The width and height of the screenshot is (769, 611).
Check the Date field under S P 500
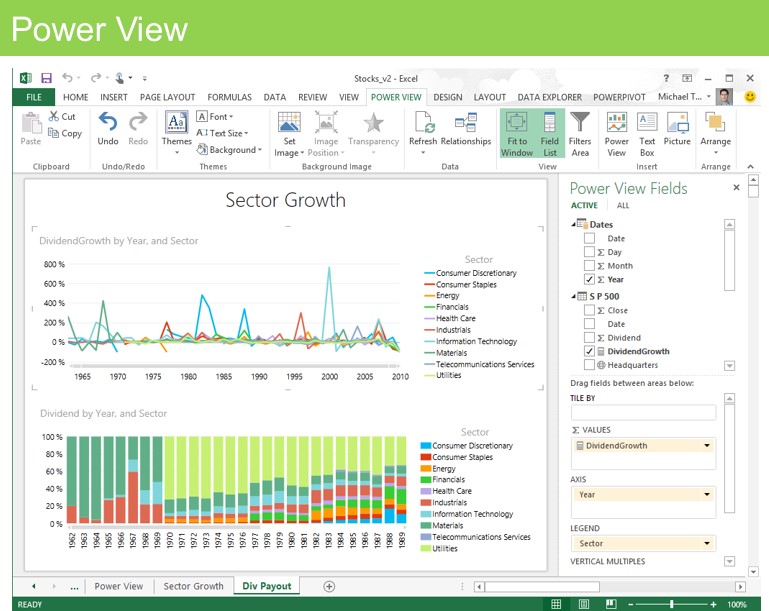[590, 324]
